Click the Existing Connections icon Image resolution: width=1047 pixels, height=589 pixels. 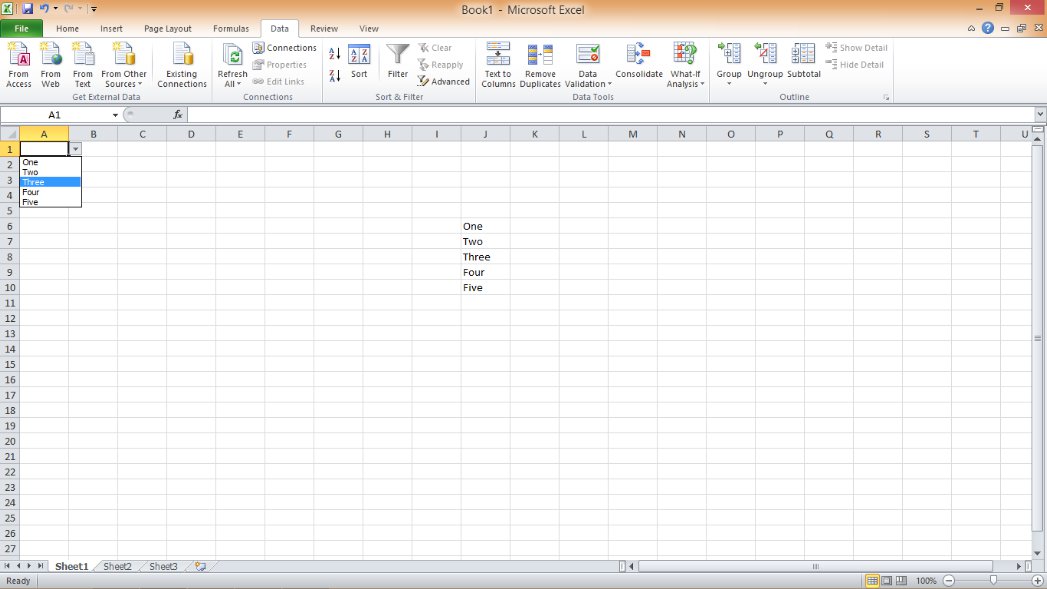(182, 55)
